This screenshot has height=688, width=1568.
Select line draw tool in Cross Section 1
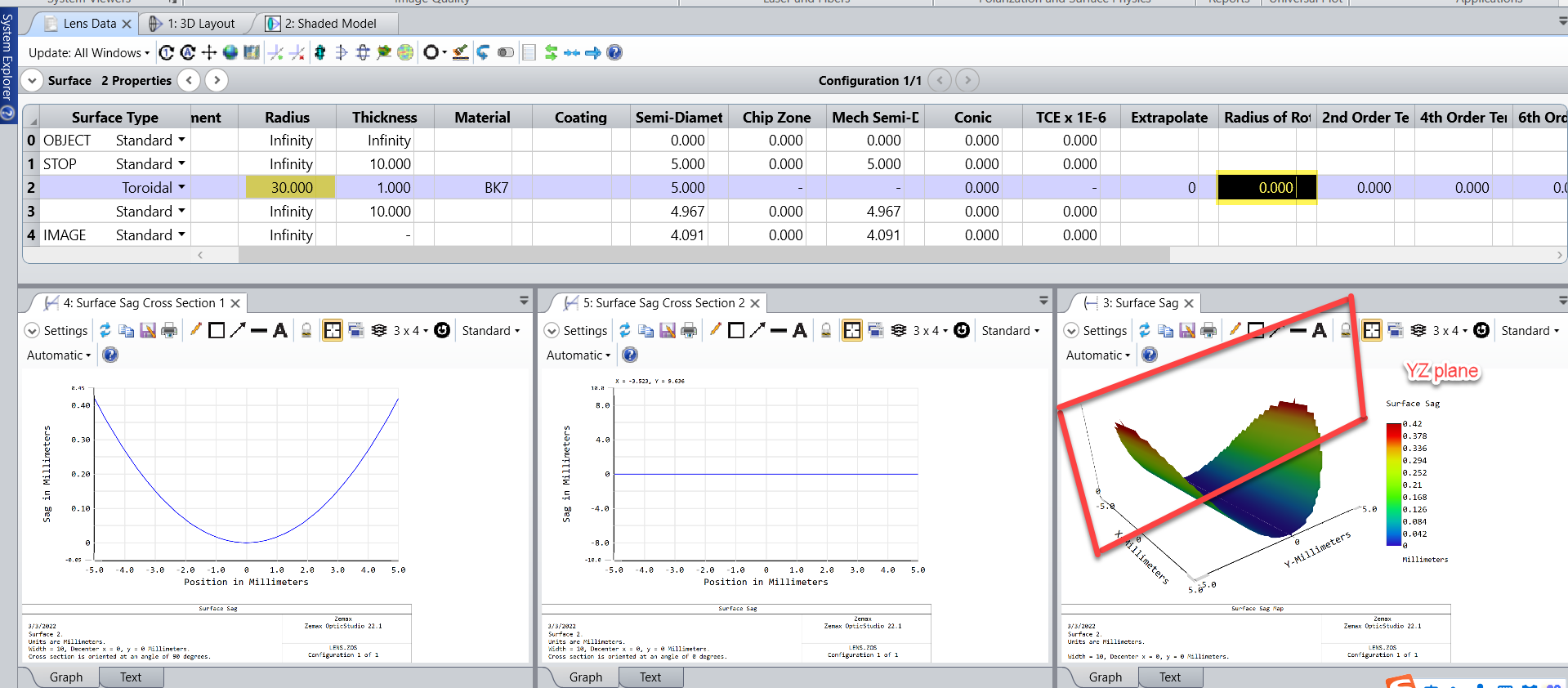pos(259,330)
